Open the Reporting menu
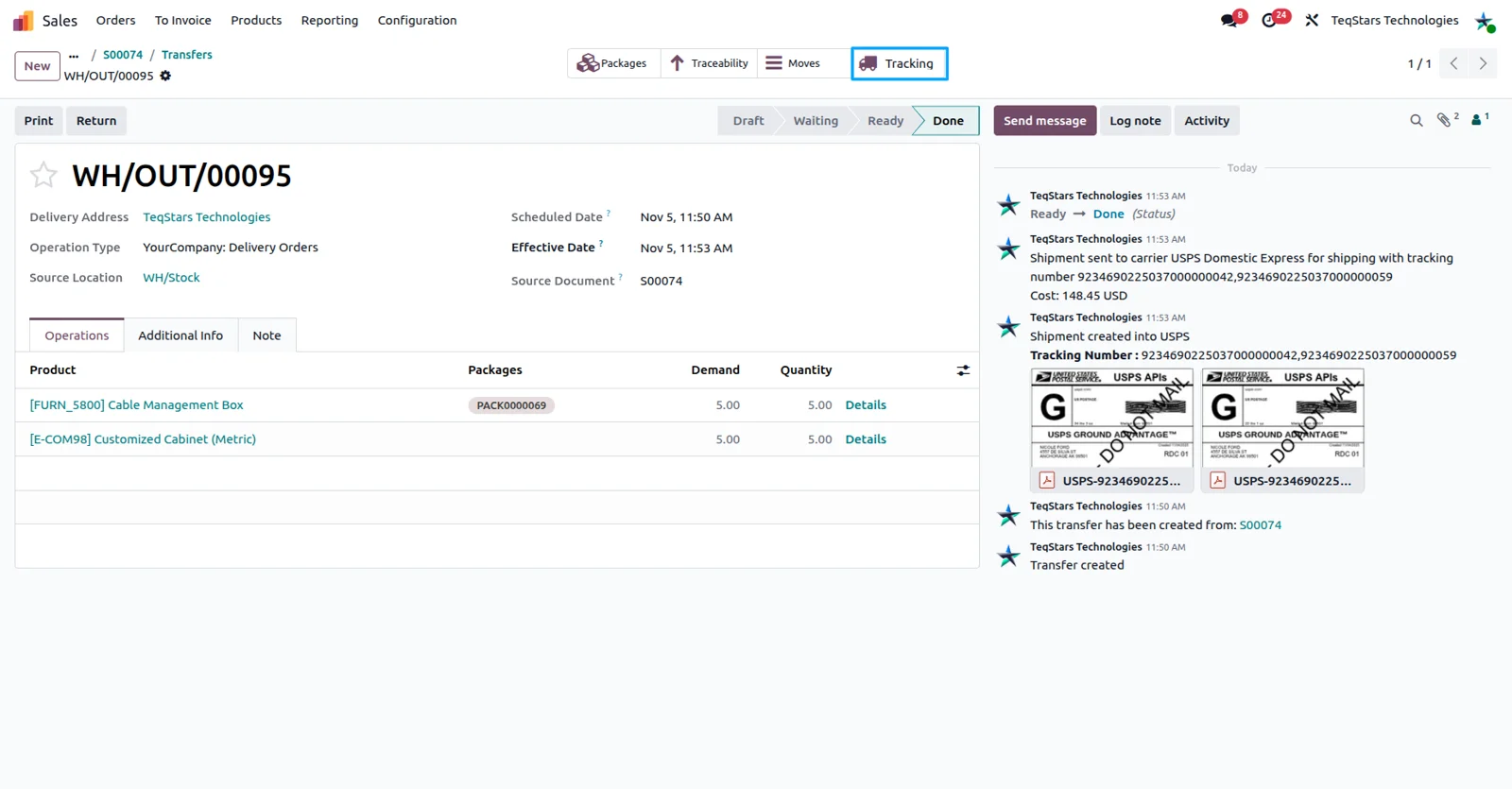The width and height of the screenshot is (1512, 789). (x=330, y=20)
